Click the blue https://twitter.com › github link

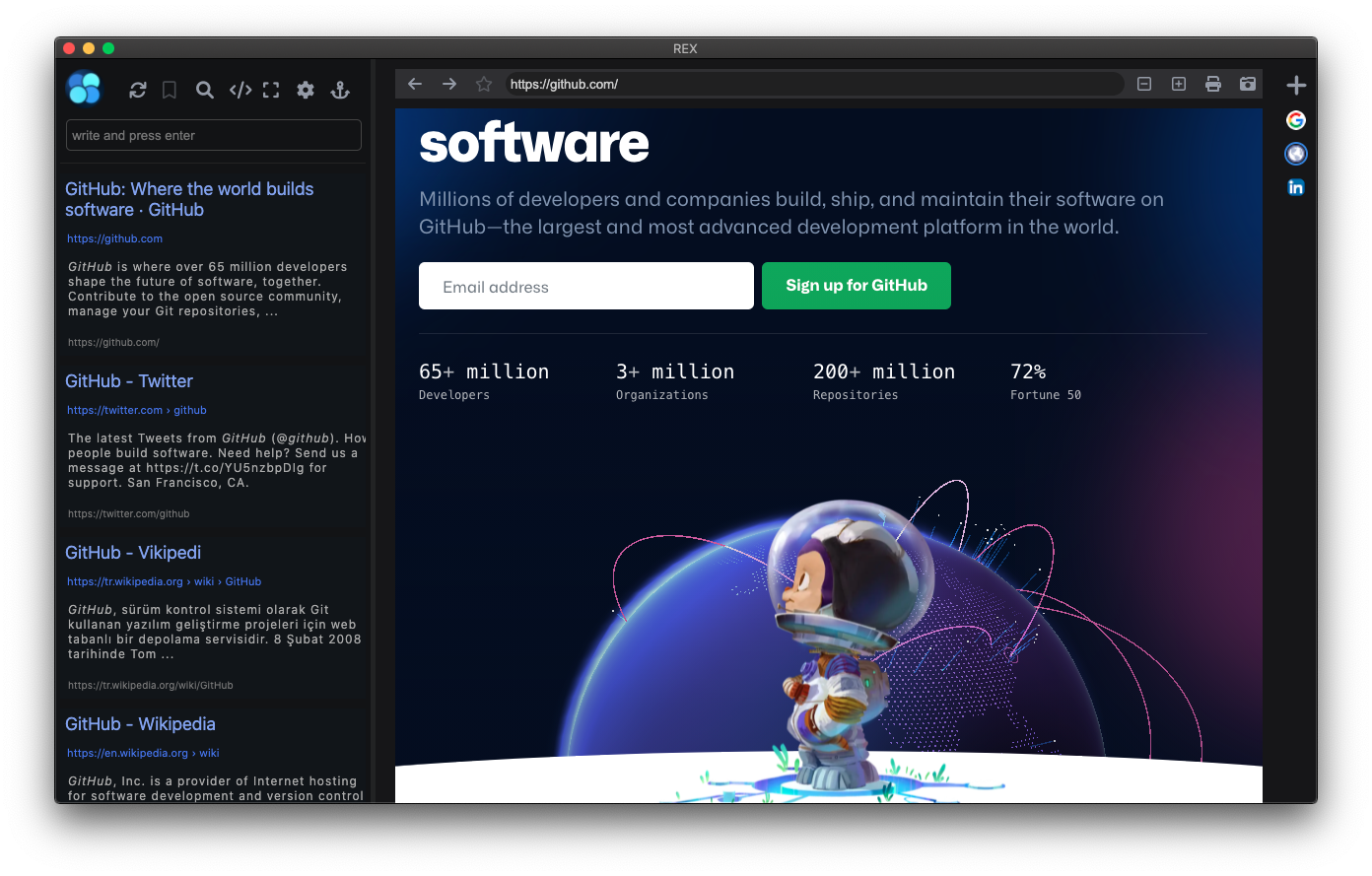point(137,410)
